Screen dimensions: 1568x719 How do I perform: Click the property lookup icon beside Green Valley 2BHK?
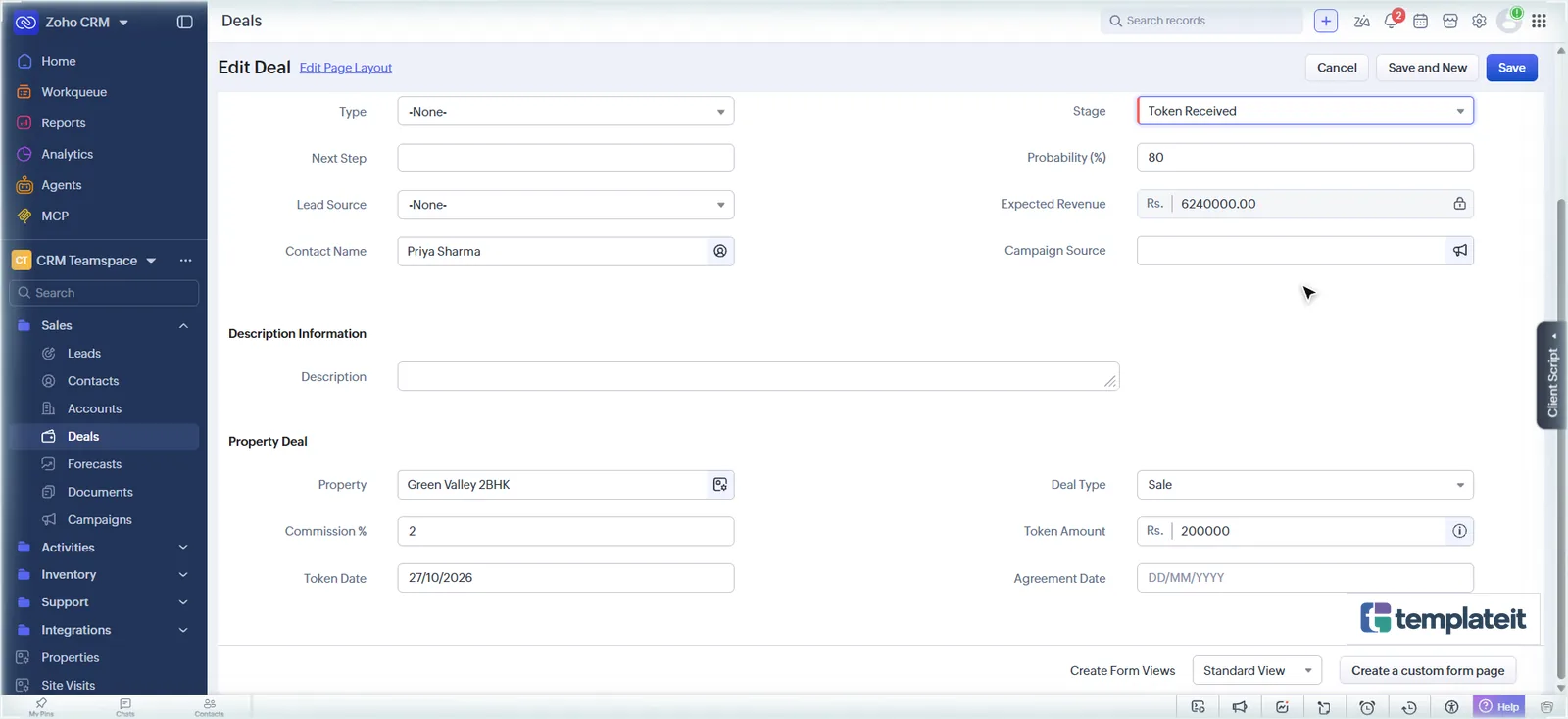(720, 485)
